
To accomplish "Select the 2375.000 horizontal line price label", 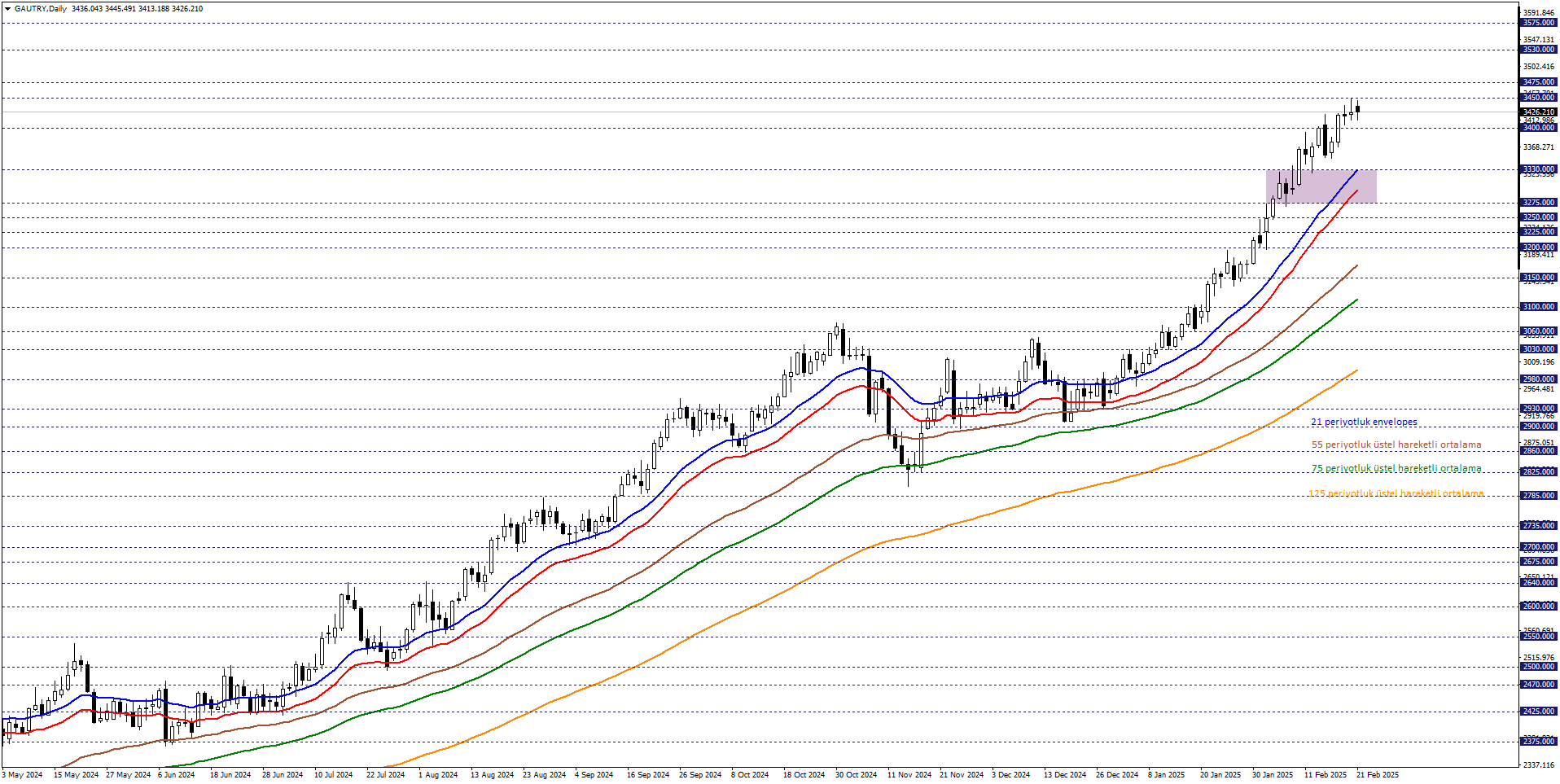I will point(1539,742).
